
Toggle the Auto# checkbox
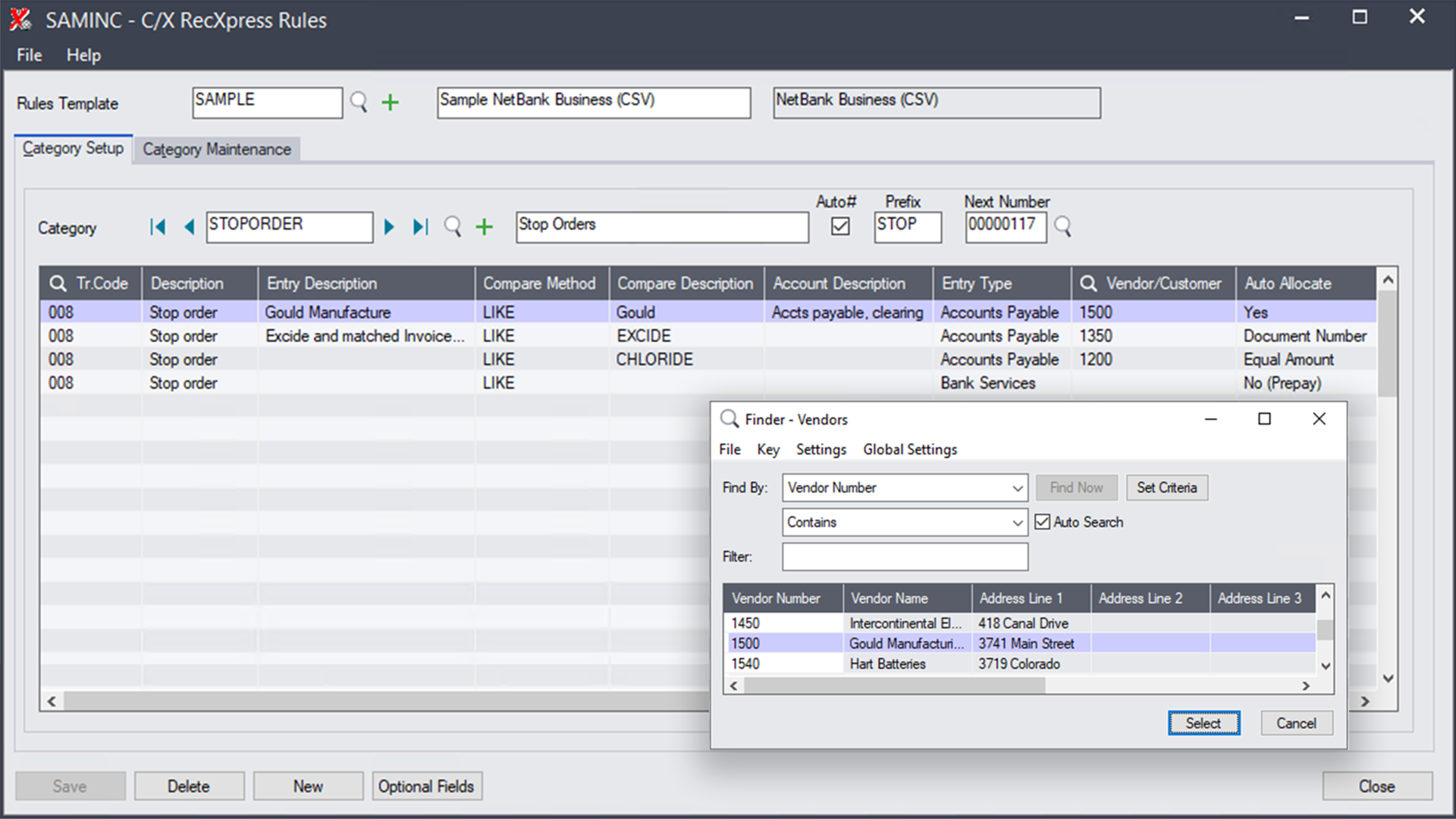[x=840, y=226]
